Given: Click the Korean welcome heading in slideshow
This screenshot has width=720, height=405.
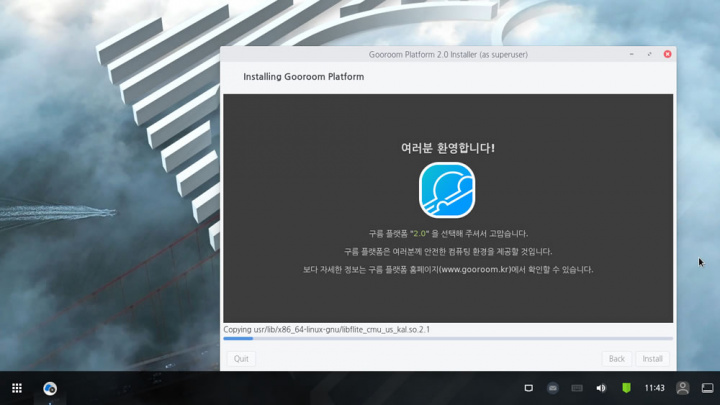Looking at the screenshot, I should [447, 148].
